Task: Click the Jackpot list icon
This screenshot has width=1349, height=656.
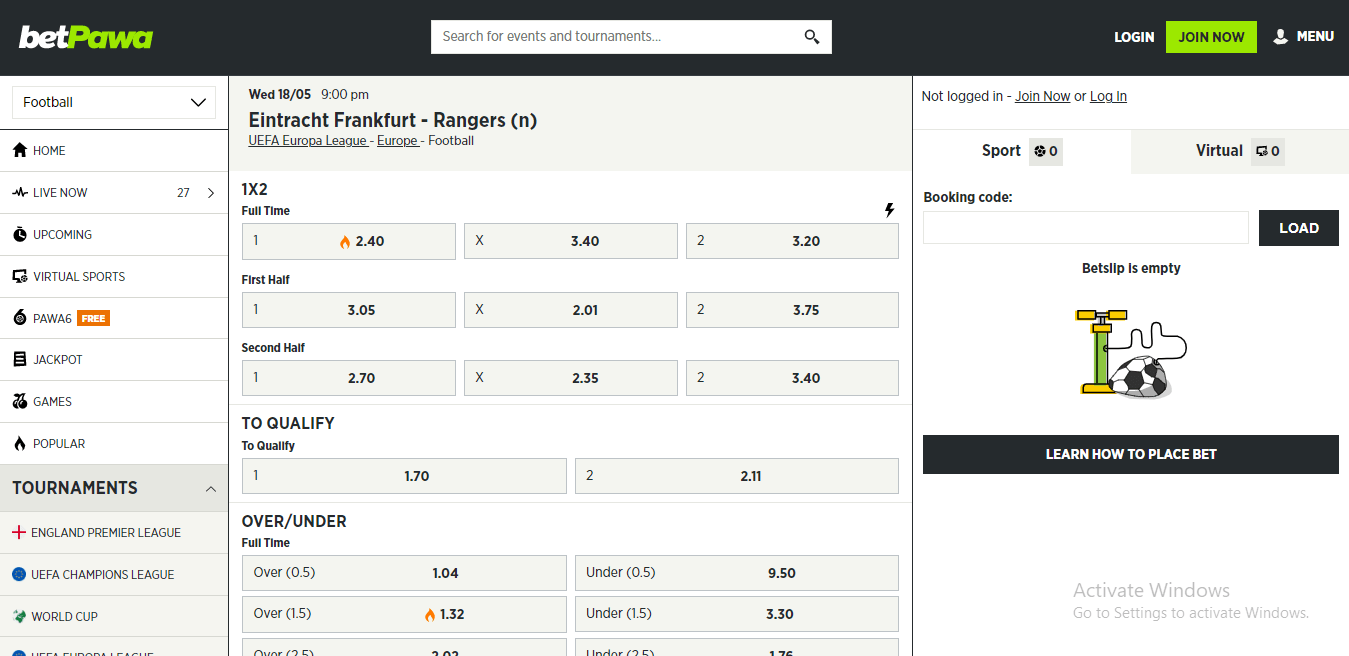Action: (20, 359)
